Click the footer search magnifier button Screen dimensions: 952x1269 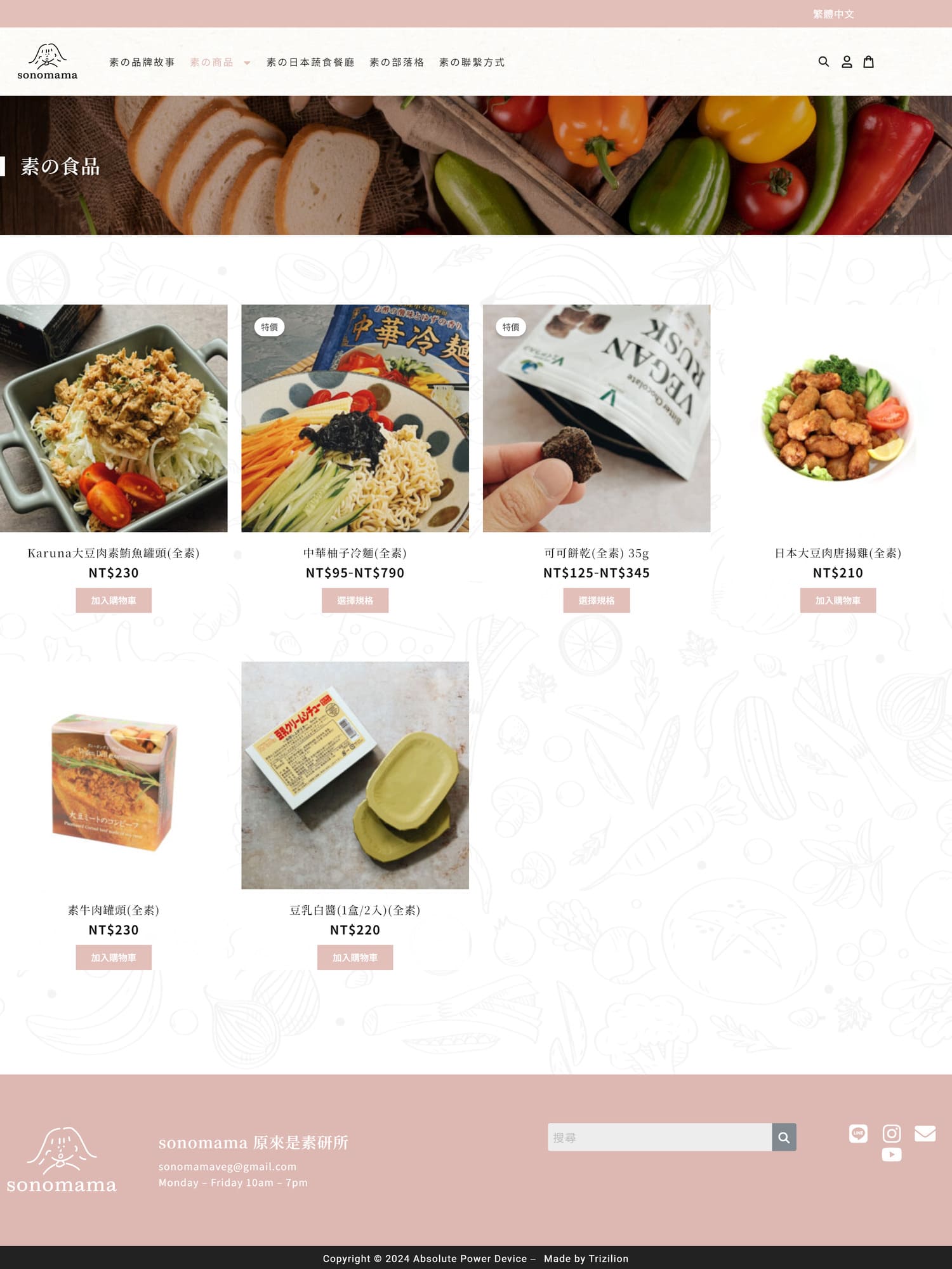784,1137
